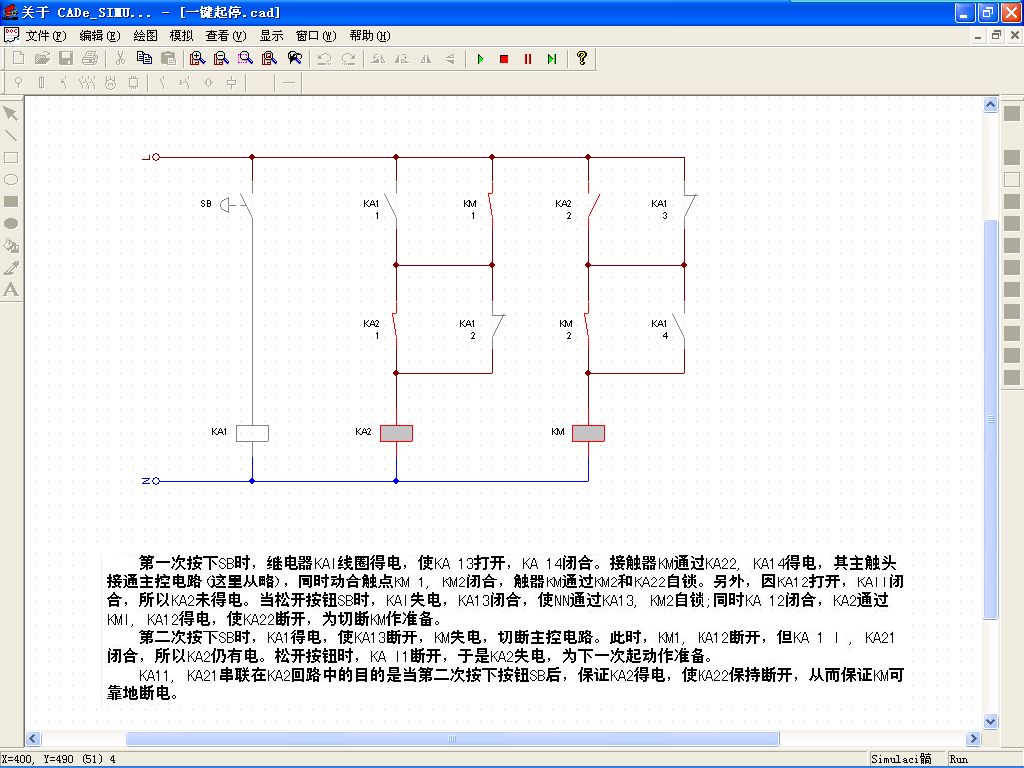Open the 显示 menu
The image size is (1024, 768).
pyautogui.click(x=271, y=36)
